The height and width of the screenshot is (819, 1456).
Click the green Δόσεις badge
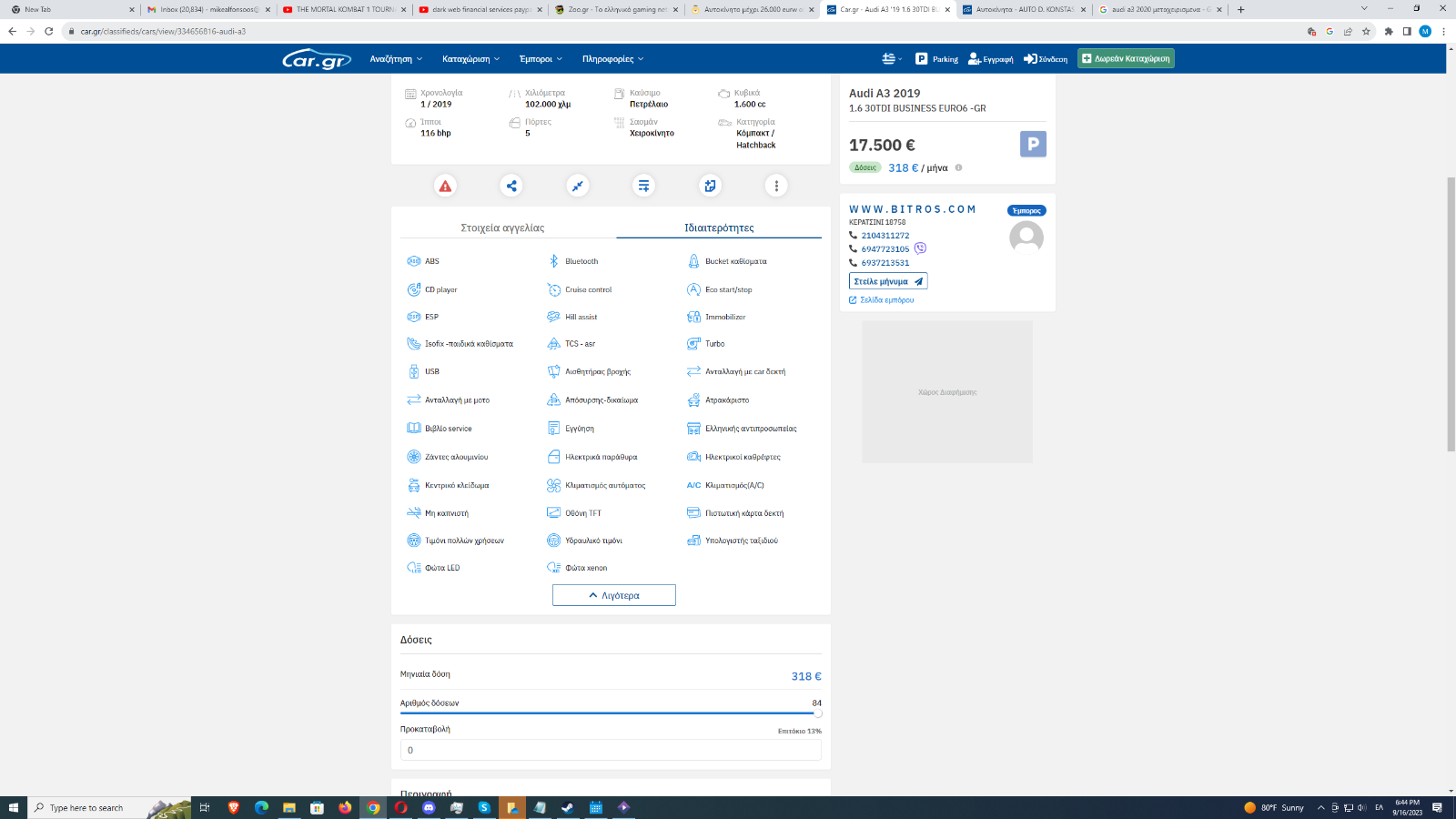pyautogui.click(x=865, y=167)
